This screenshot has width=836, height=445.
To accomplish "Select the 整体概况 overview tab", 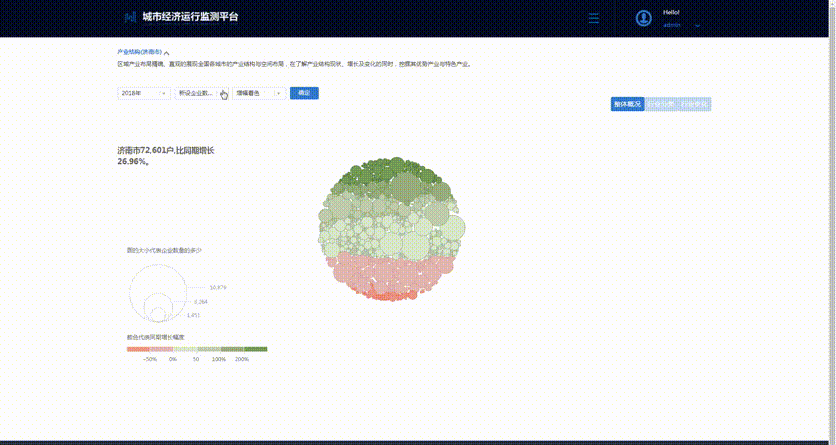I will click(628, 104).
